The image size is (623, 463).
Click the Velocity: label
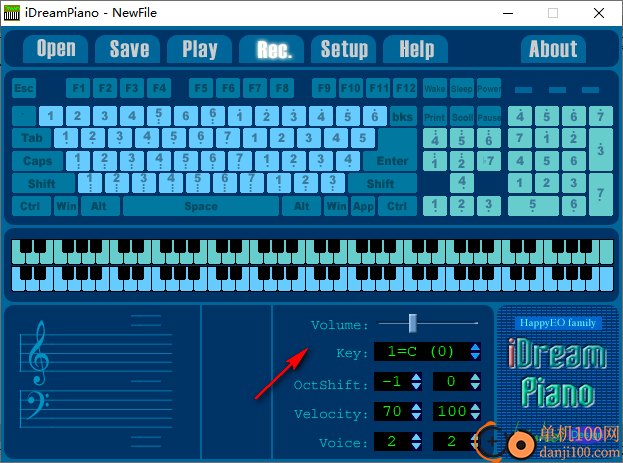tap(331, 414)
